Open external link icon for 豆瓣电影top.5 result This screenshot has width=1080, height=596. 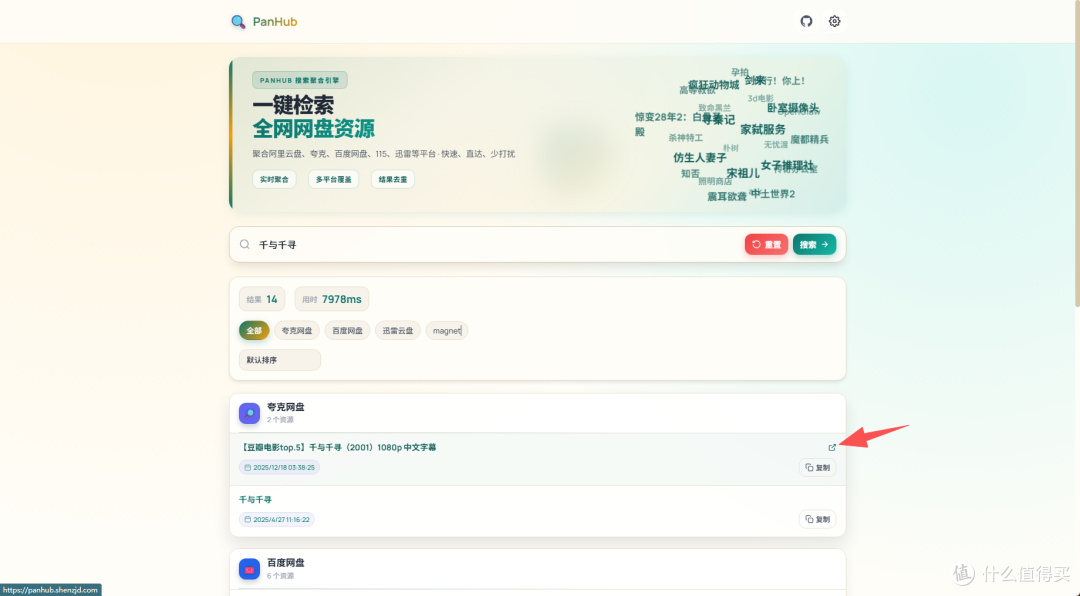tap(832, 447)
